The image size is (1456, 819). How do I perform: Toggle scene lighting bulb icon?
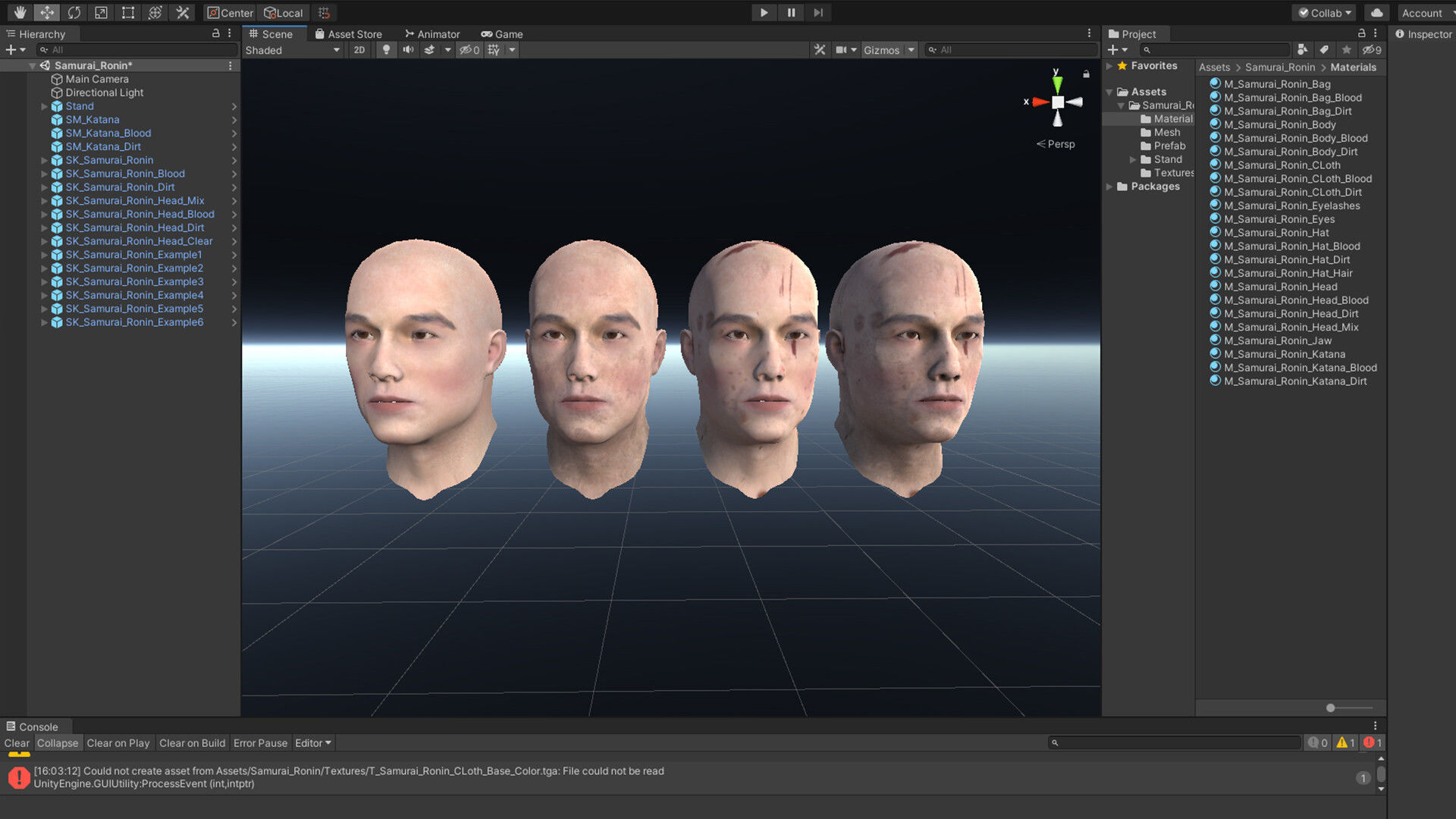(x=386, y=50)
